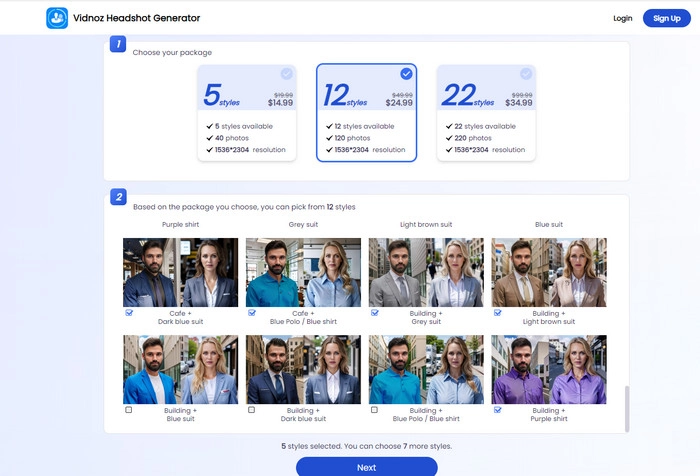Click the Building + Blue Polo thumbnail image
The image size is (700, 476).
coord(426,369)
